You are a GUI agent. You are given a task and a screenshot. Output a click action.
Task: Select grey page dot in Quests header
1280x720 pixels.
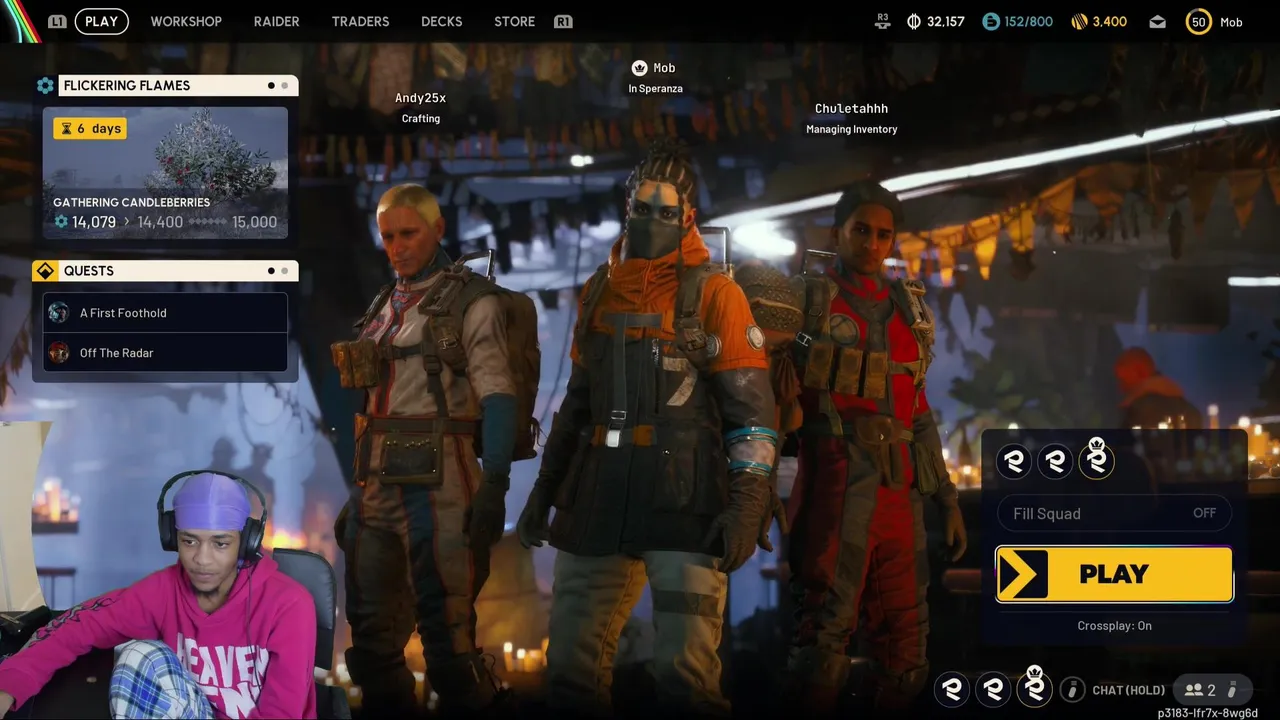coord(284,271)
